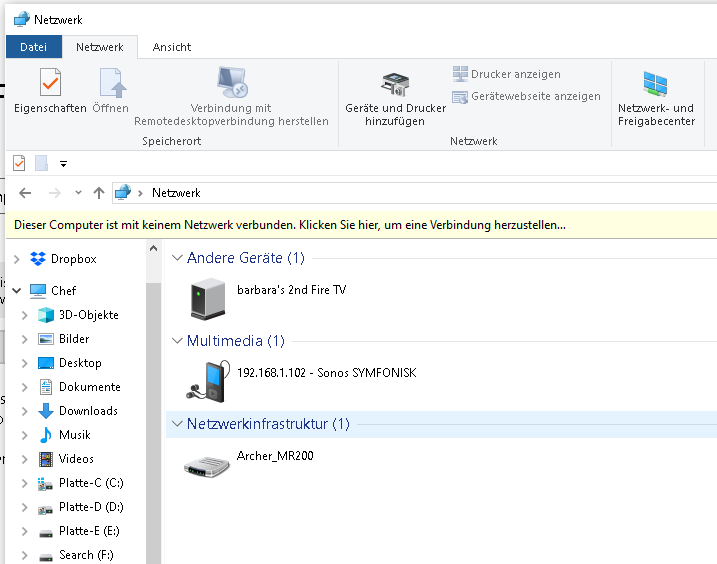Click the text barbara's 2nd Fire TV

click(x=292, y=290)
